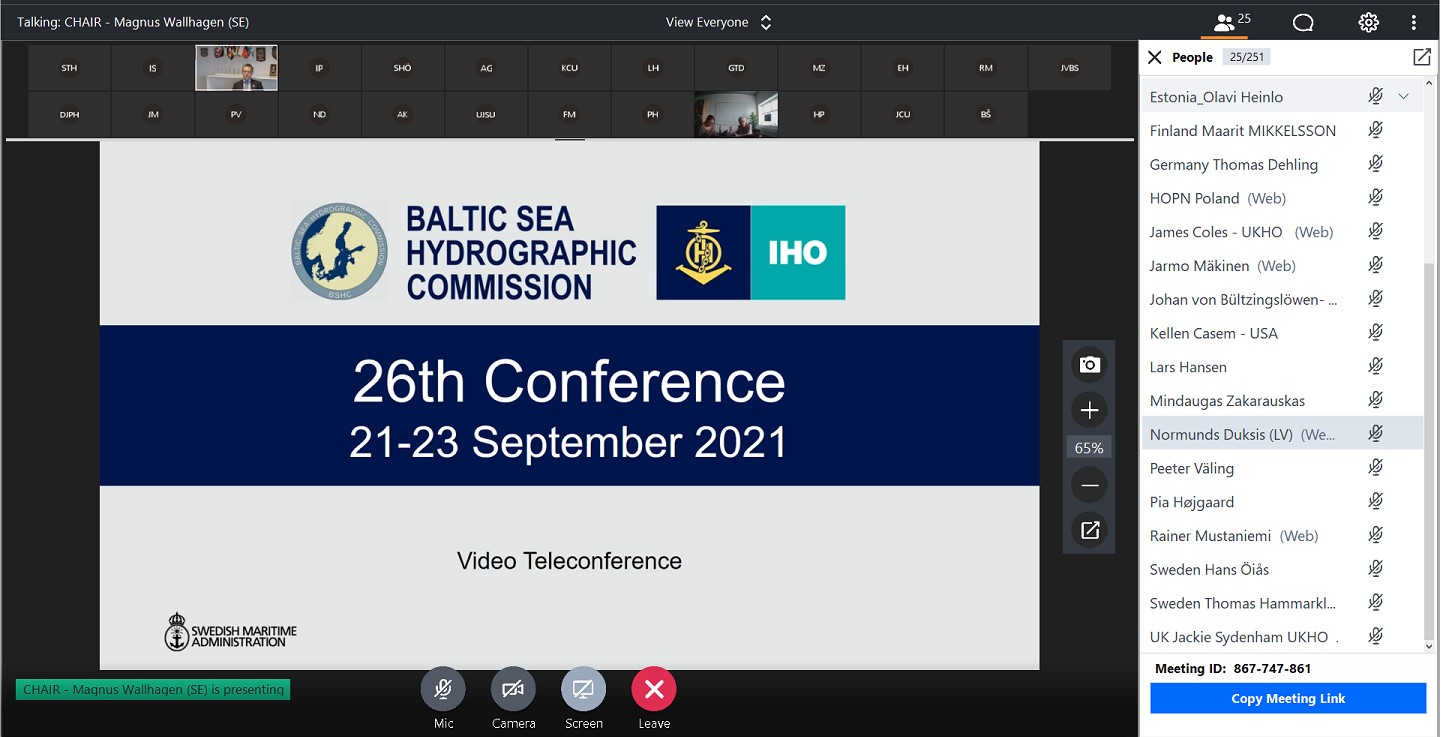Pop out the shared screen viewer

(1090, 530)
